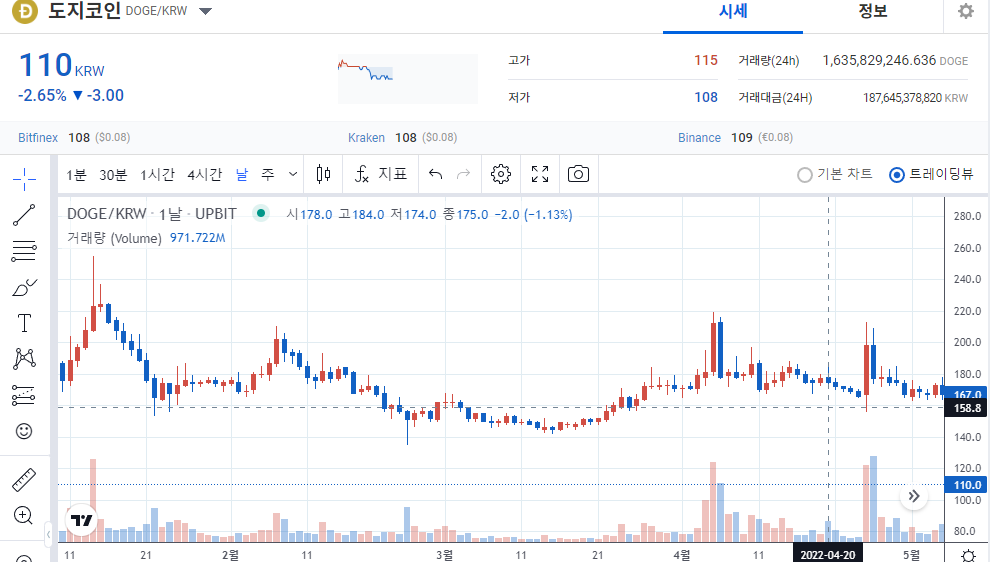Click the DOGE/KRW 1날 UPBIT chart title
The width and height of the screenshot is (990, 562).
[152, 214]
